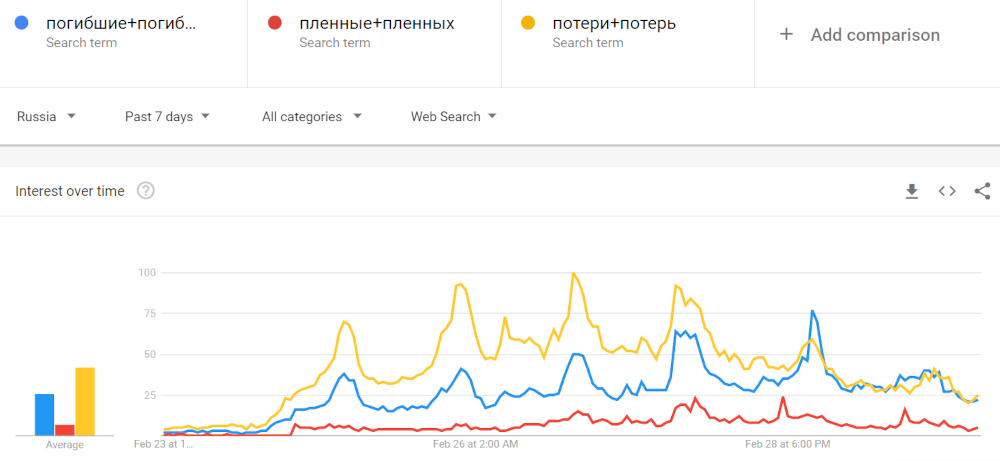Image resolution: width=1000 pixels, height=461 pixels.
Task: Click the Add comparison button
Action: point(874,35)
